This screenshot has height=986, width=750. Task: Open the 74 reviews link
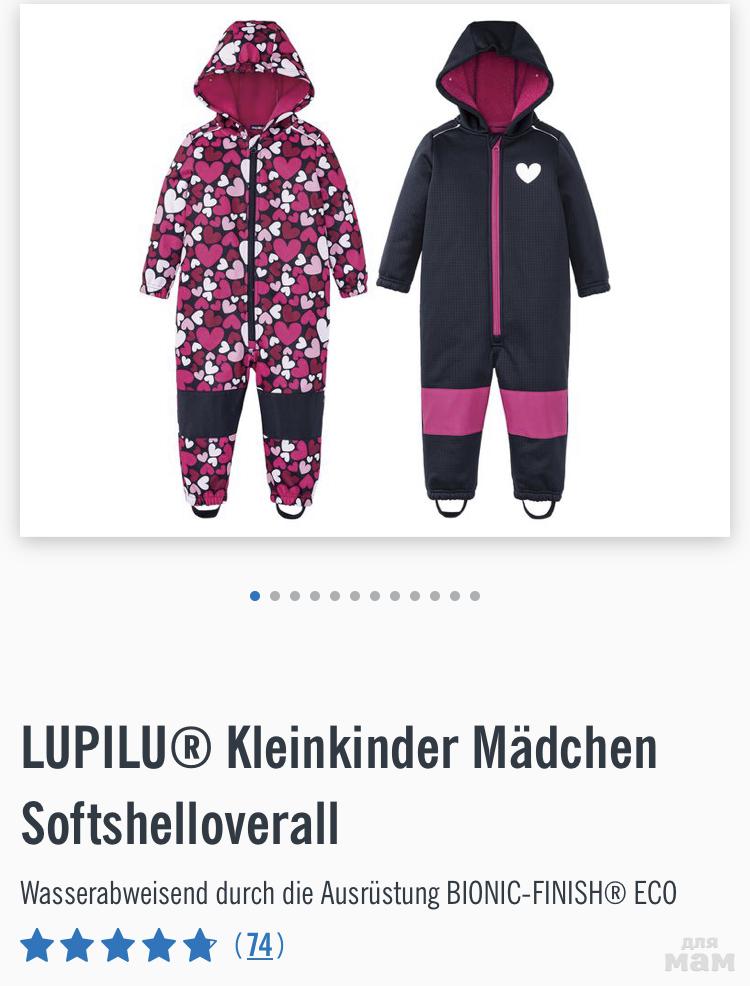click(x=260, y=944)
